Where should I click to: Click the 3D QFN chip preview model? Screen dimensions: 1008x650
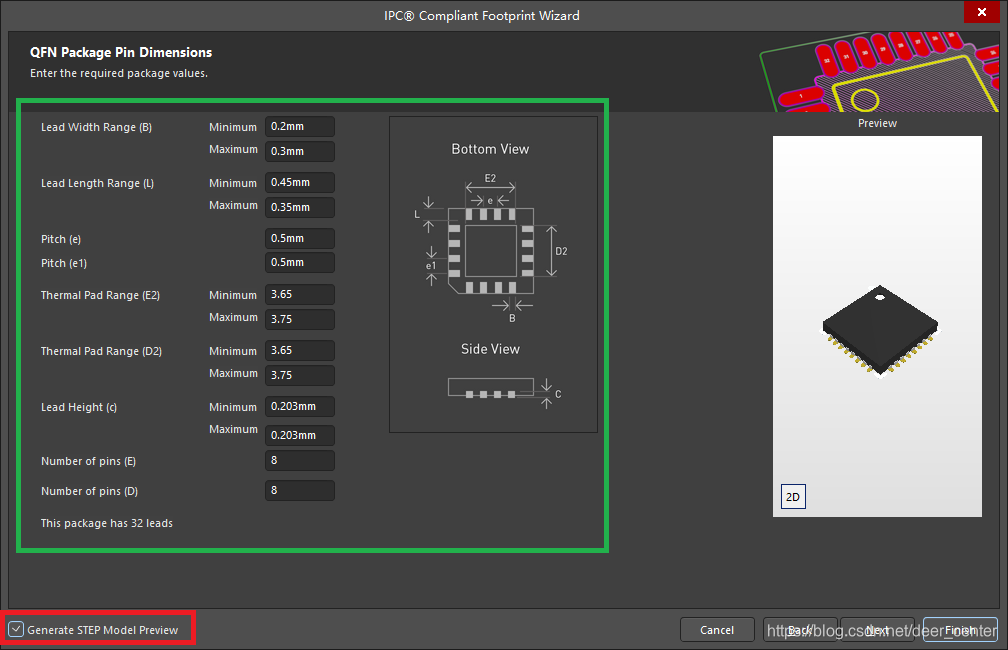click(881, 330)
